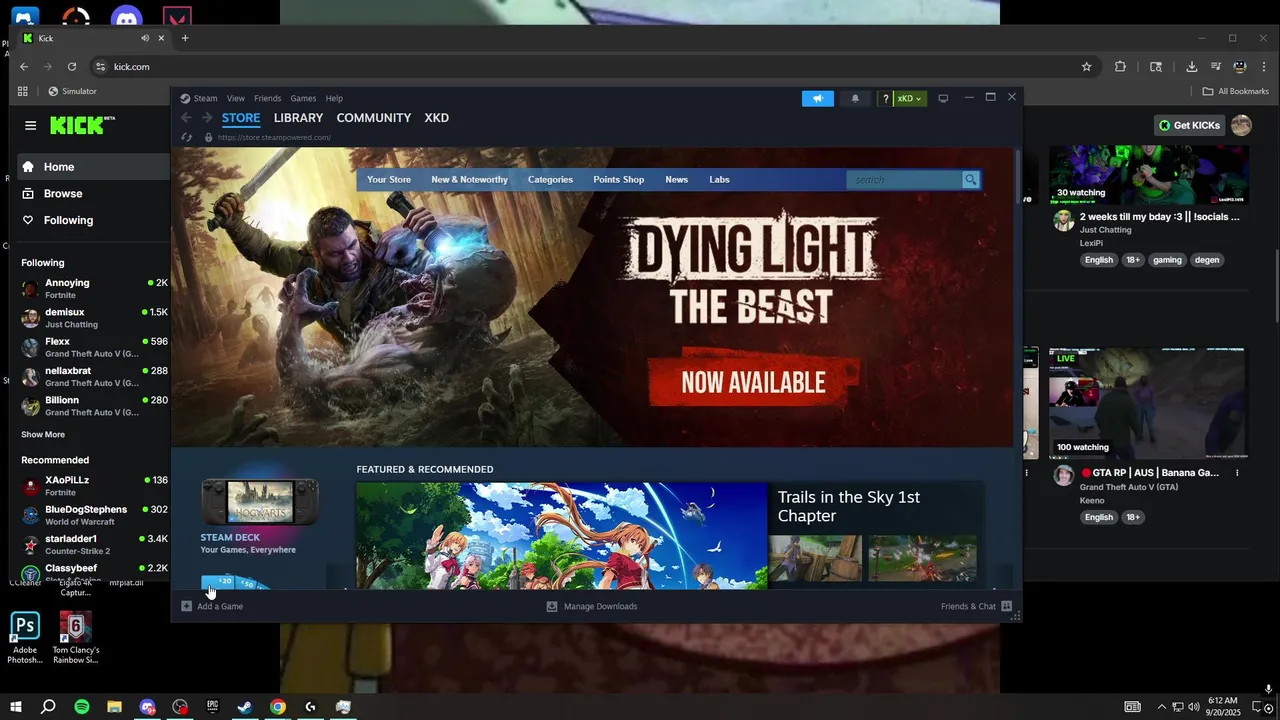Open the Games menu in Steam

click(x=303, y=98)
